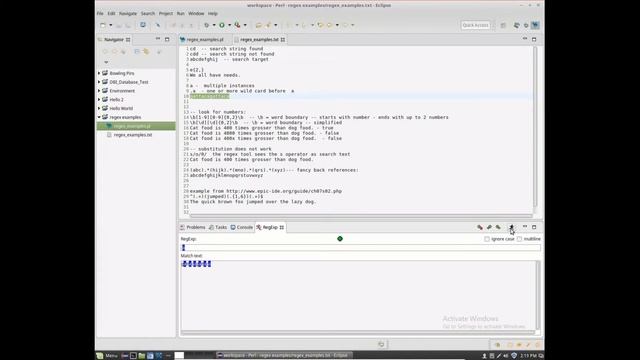Expand the Hello World project
The image size is (640, 360).
click(x=99, y=108)
